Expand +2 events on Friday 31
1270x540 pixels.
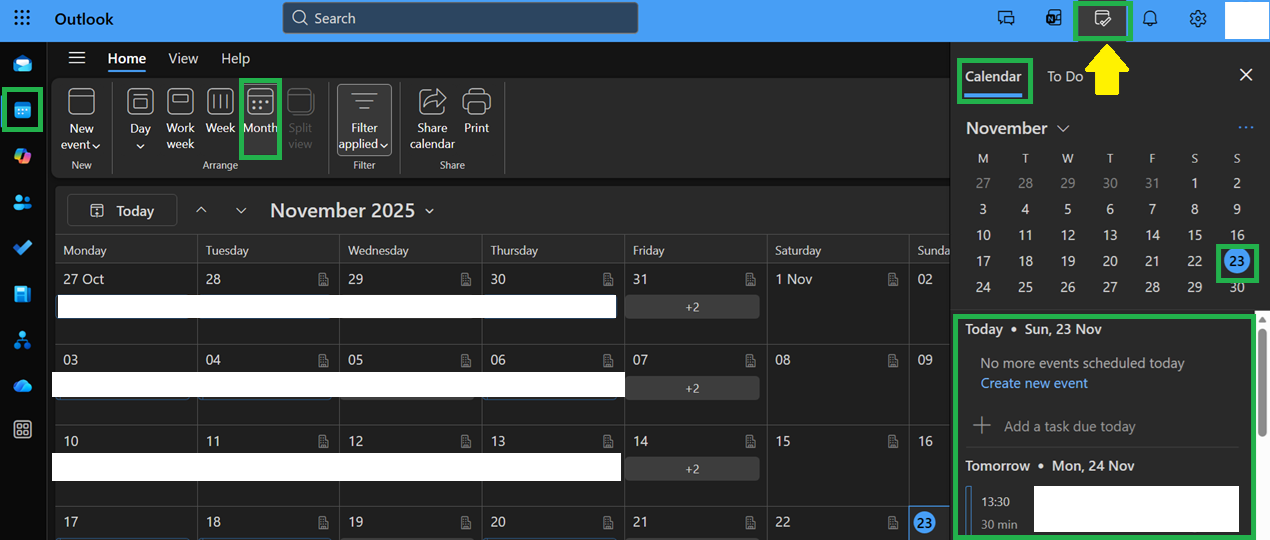[x=692, y=307]
